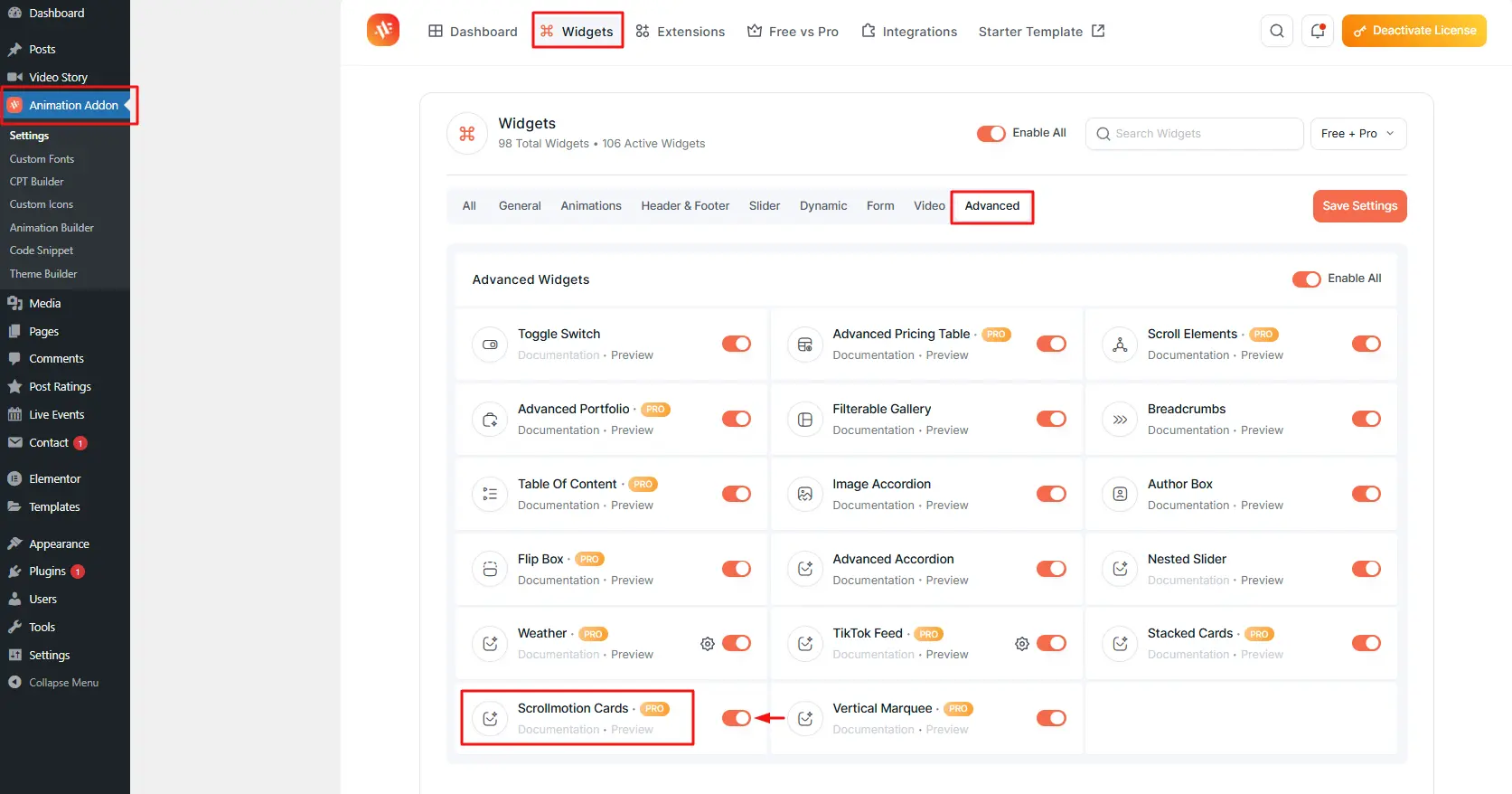Click the Filterable Gallery widget icon
The width and height of the screenshot is (1512, 794).
point(805,420)
